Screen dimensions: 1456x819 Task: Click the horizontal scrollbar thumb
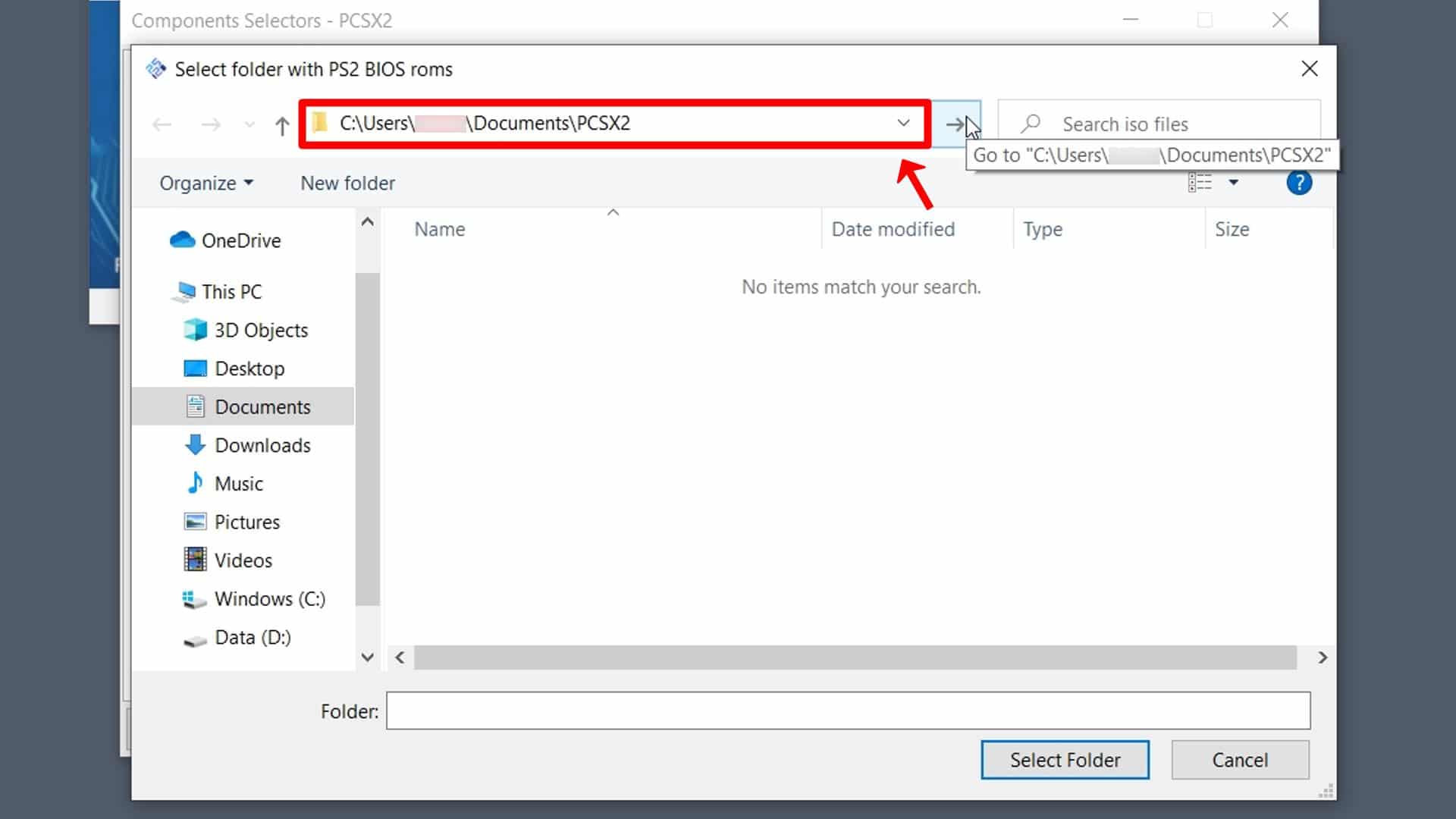(855, 657)
